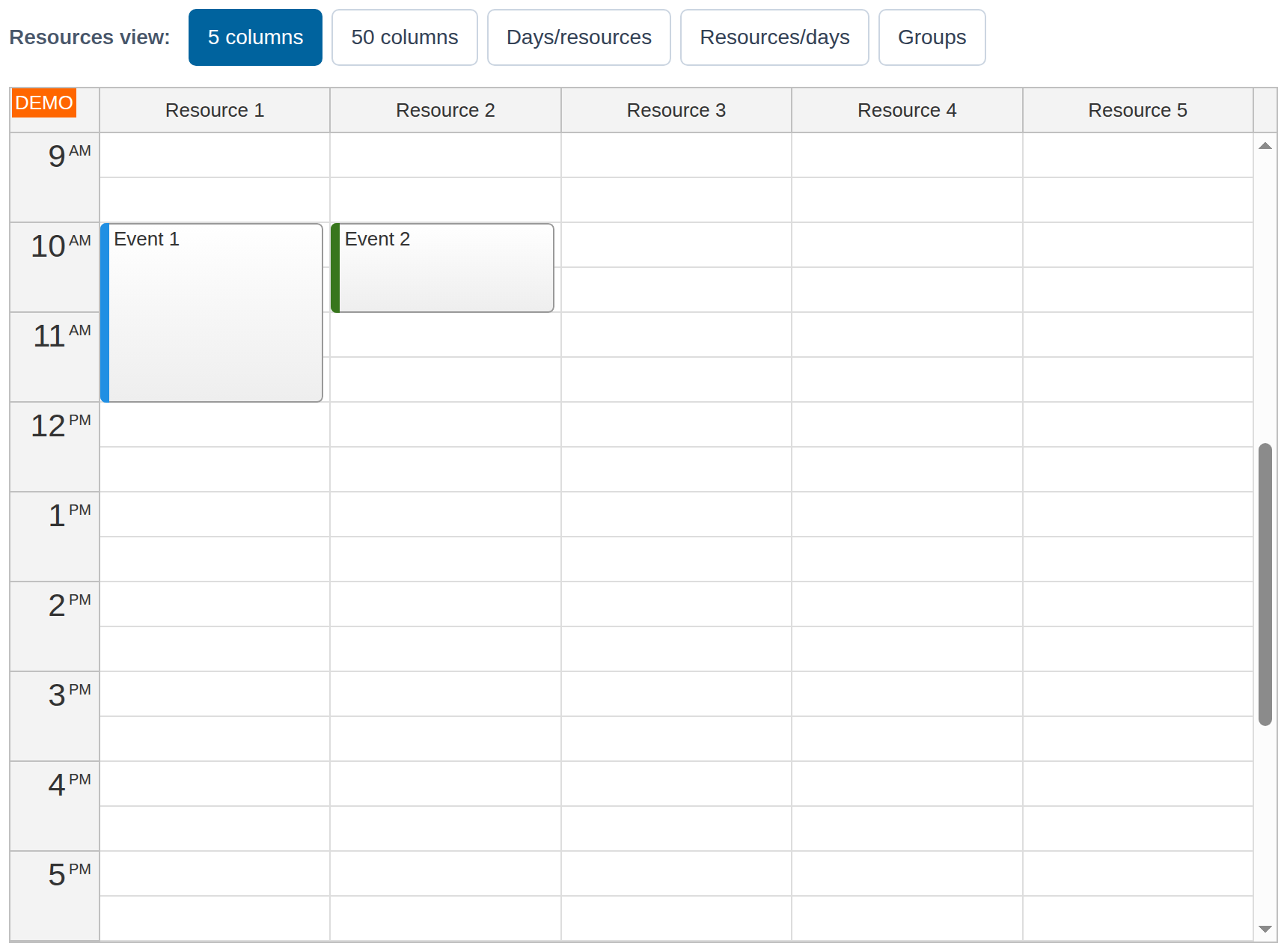This screenshot has height=952, width=1287.
Task: Click the 9 AM time label
Action: click(55, 177)
